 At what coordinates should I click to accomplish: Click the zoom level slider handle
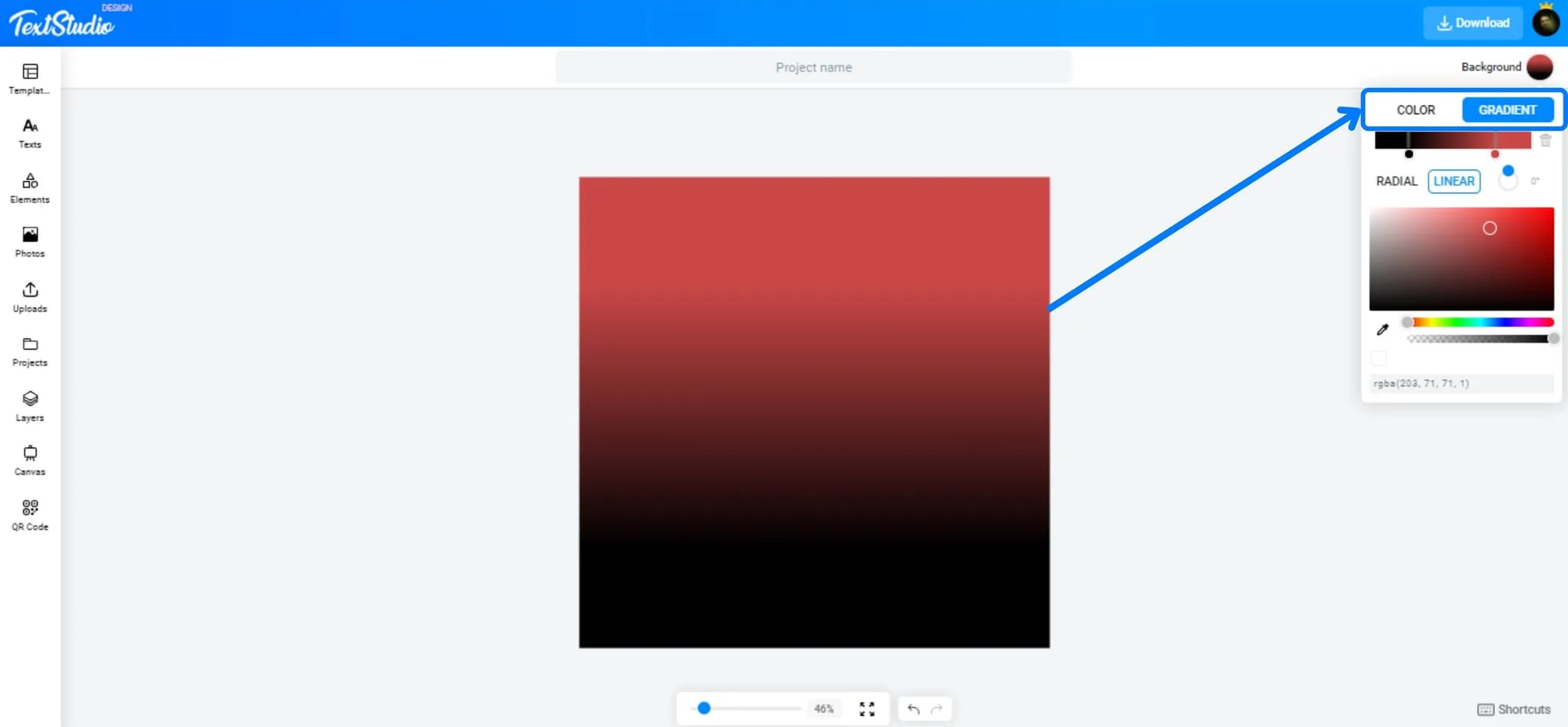704,708
